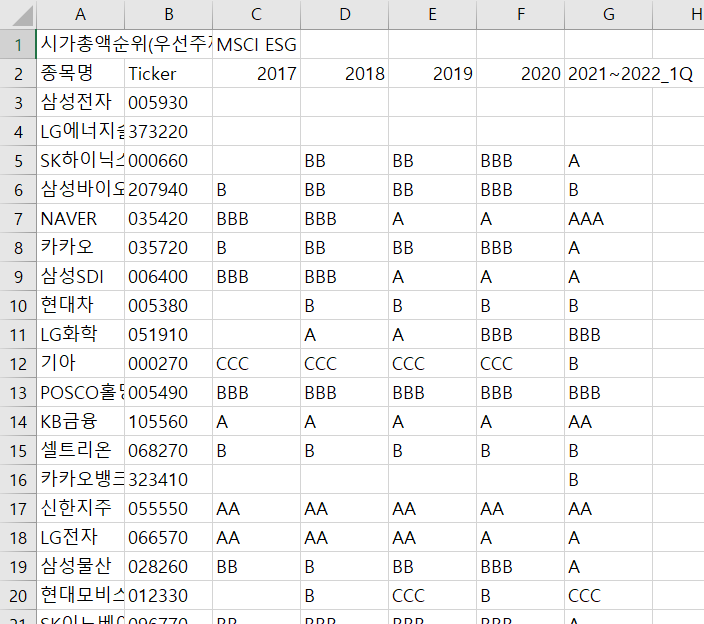Click ticker cell '000660'
The width and height of the screenshot is (704, 624).
click(168, 160)
